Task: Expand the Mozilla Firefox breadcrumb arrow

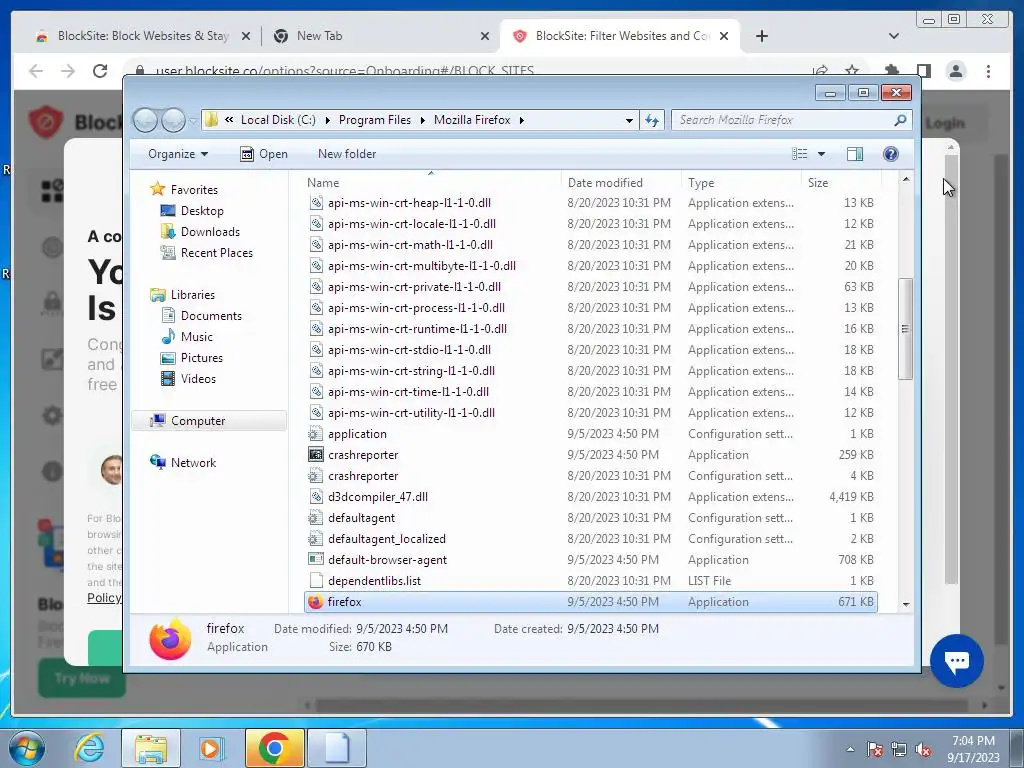Action: [521, 120]
